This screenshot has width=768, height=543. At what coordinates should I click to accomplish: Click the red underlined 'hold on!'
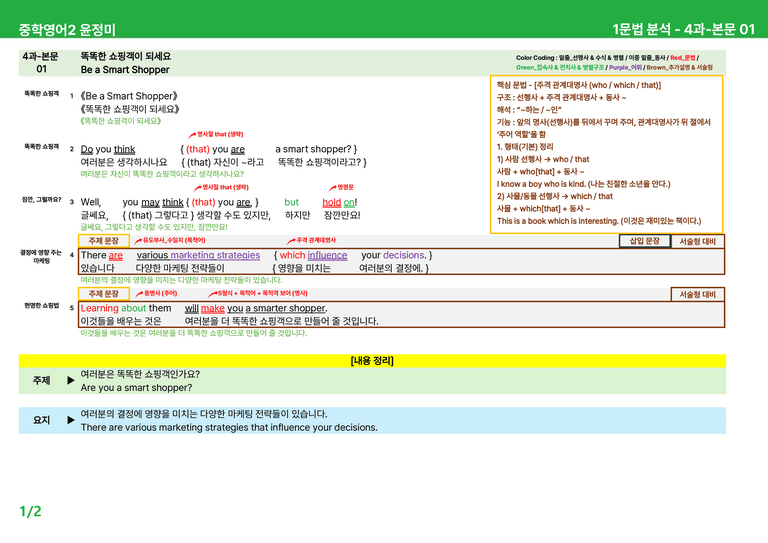point(339,202)
